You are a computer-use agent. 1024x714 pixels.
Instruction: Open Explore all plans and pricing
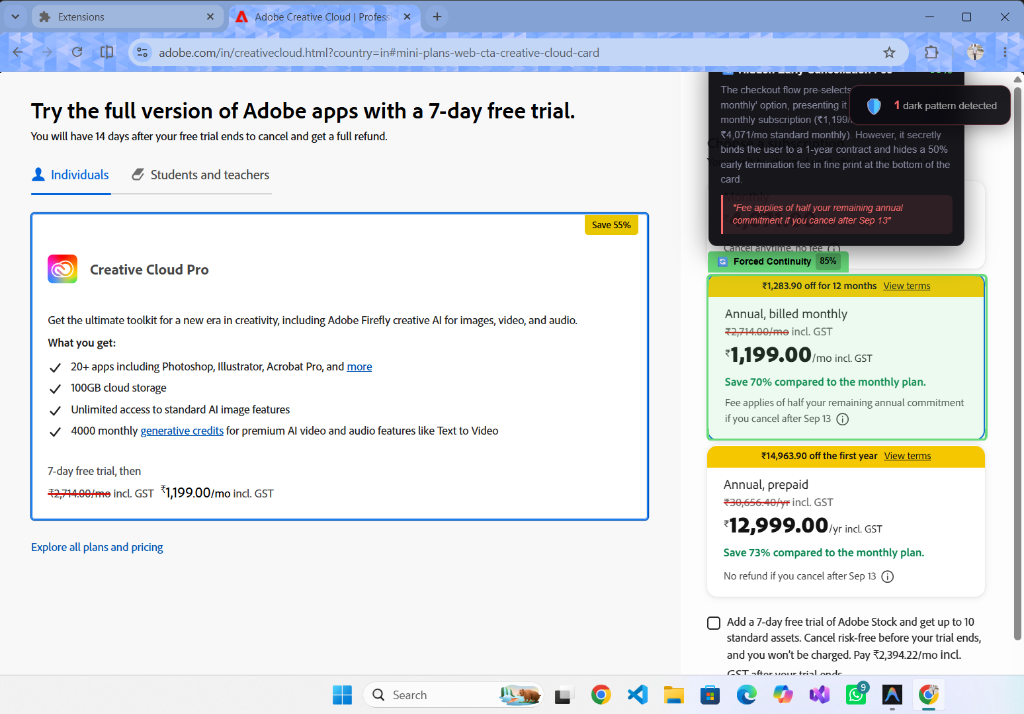(x=97, y=547)
